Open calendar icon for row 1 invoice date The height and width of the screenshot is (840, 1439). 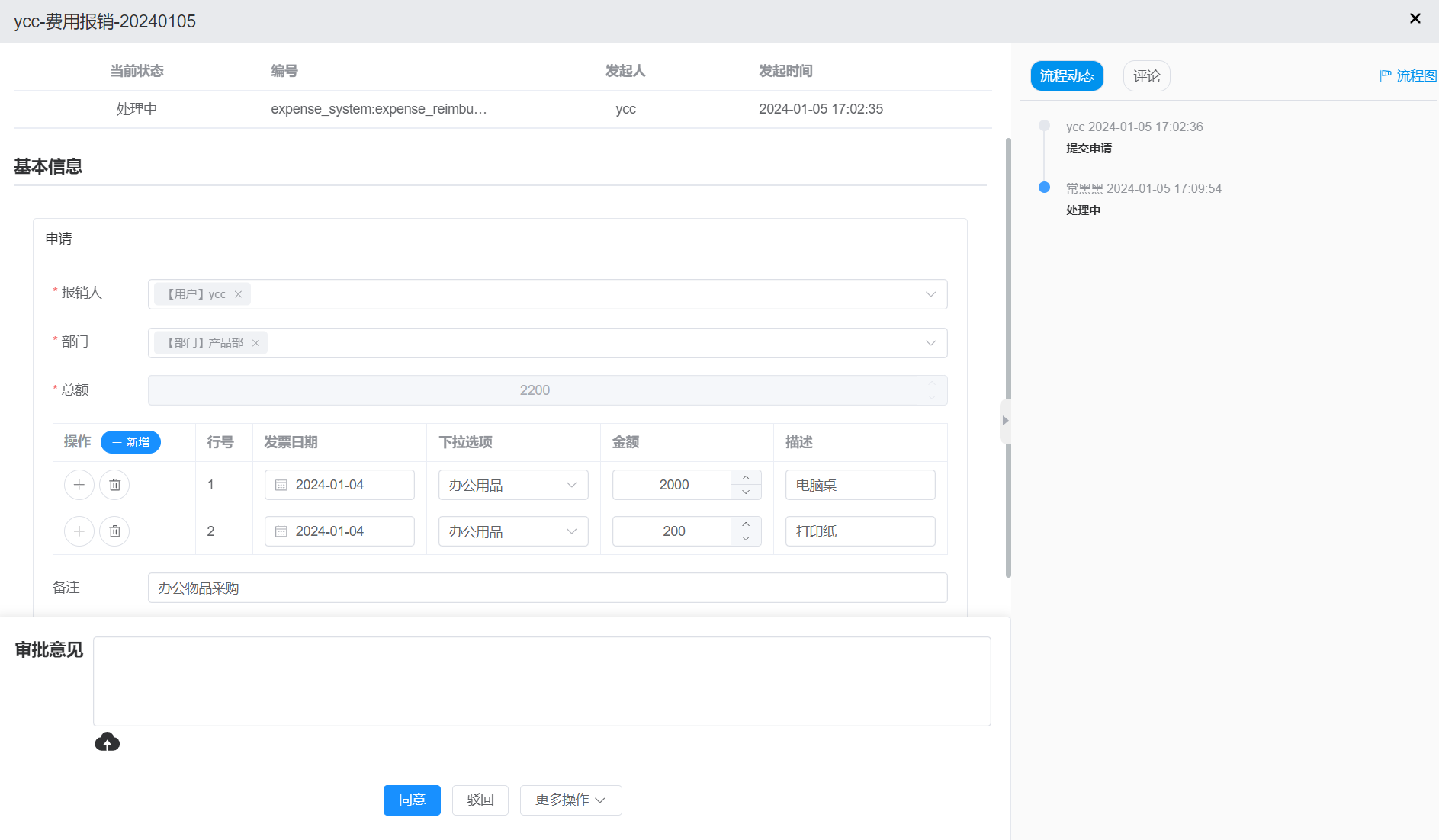(281, 485)
